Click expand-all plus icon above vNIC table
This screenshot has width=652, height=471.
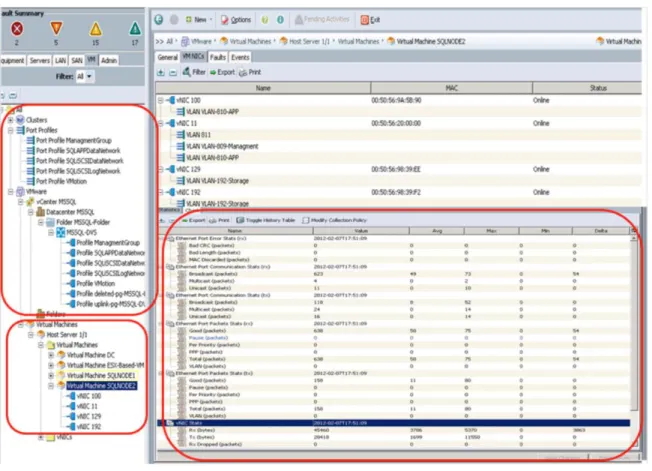tap(161, 72)
